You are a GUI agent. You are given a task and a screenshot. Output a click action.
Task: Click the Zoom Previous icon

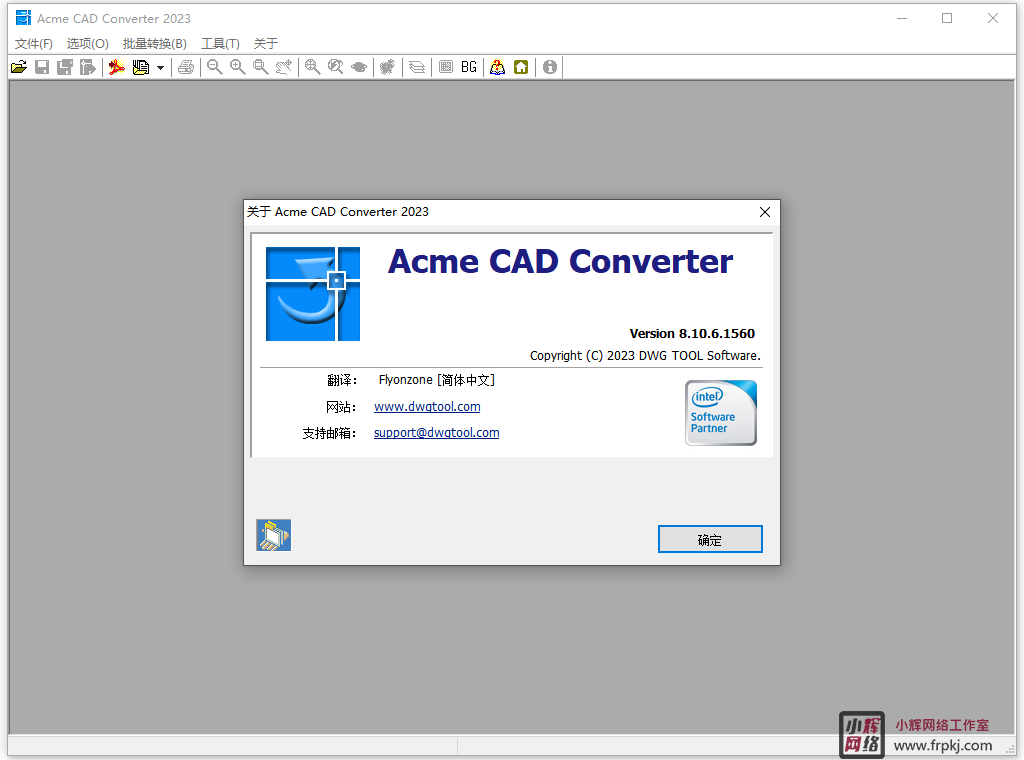pyautogui.click(x=336, y=67)
